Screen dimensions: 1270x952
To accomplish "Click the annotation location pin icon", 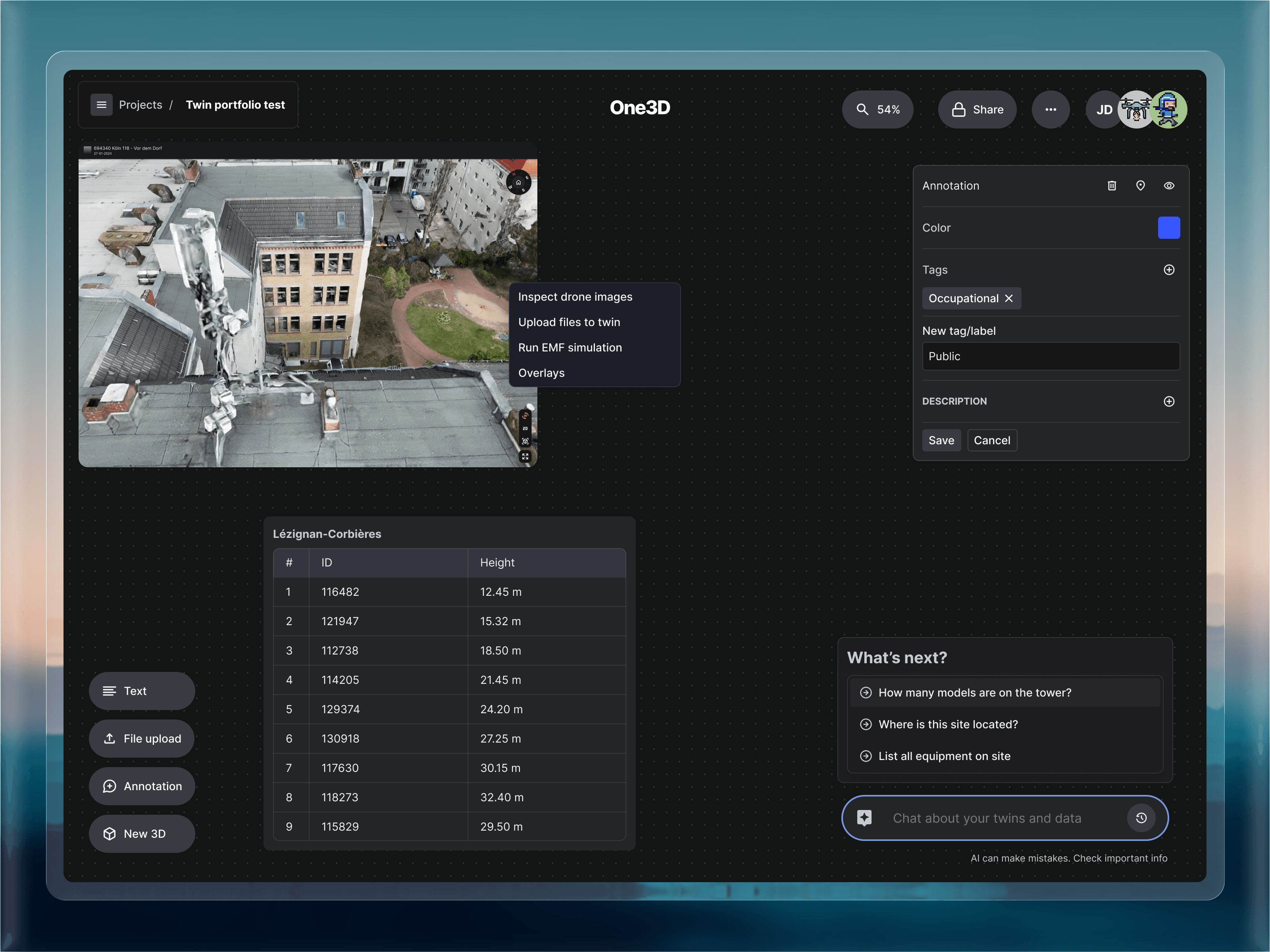I will click(x=1140, y=186).
